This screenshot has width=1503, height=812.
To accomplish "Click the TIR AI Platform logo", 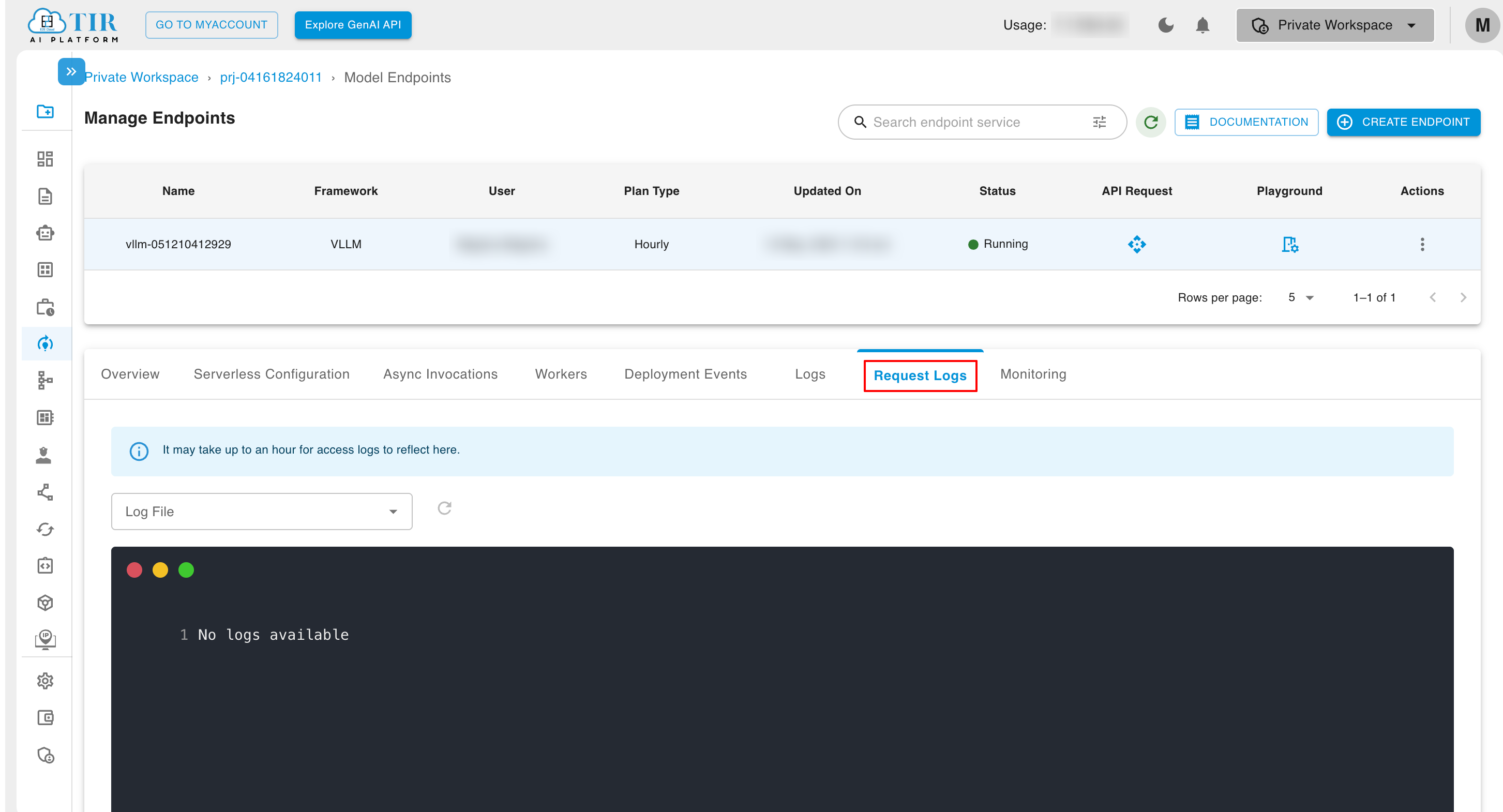I will (73, 26).
